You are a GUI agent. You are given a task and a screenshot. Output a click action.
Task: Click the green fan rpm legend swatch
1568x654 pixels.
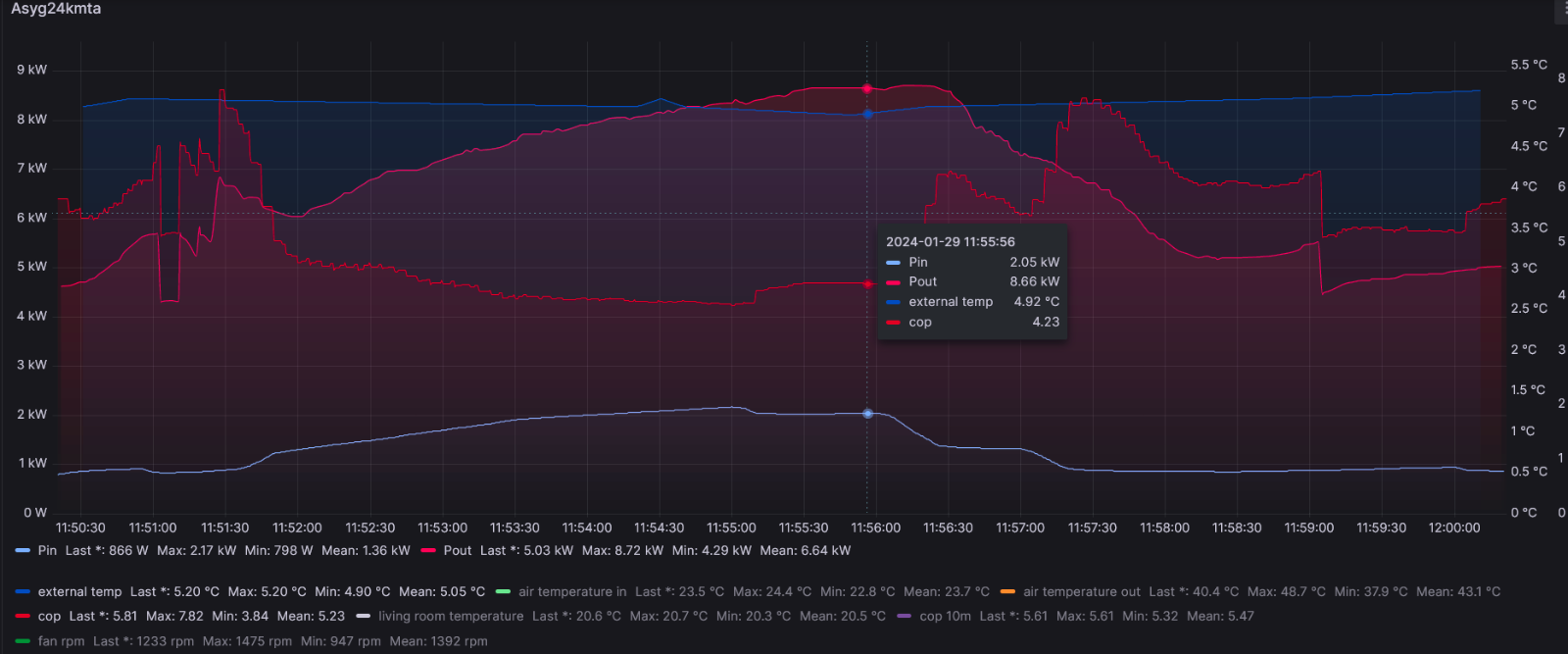[x=23, y=642]
